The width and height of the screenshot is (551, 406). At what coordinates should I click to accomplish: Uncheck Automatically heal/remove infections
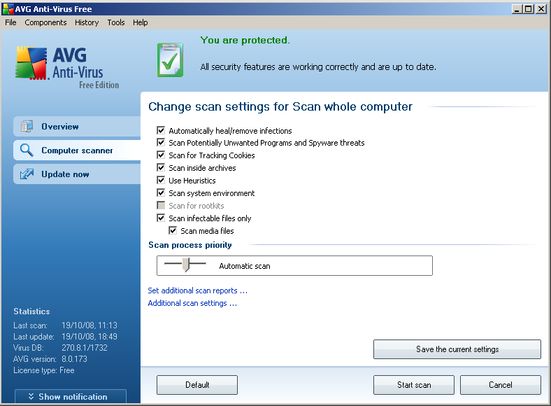161,130
